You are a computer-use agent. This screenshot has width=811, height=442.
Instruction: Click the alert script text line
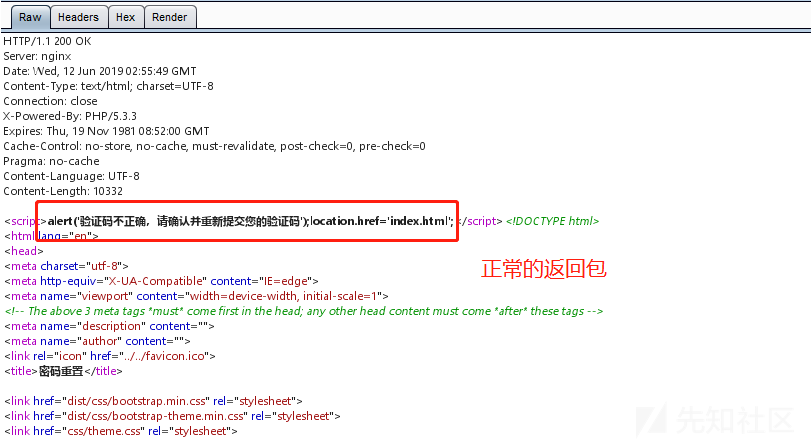tap(250, 221)
